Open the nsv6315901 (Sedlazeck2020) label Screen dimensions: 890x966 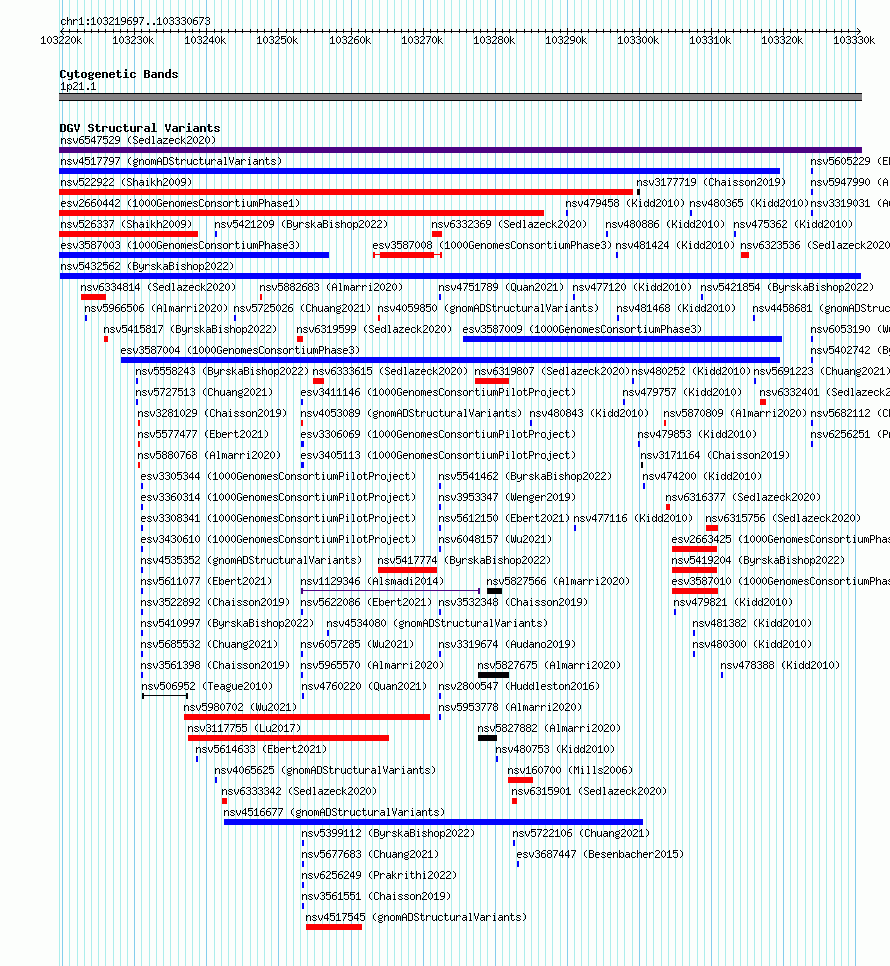coord(589,790)
